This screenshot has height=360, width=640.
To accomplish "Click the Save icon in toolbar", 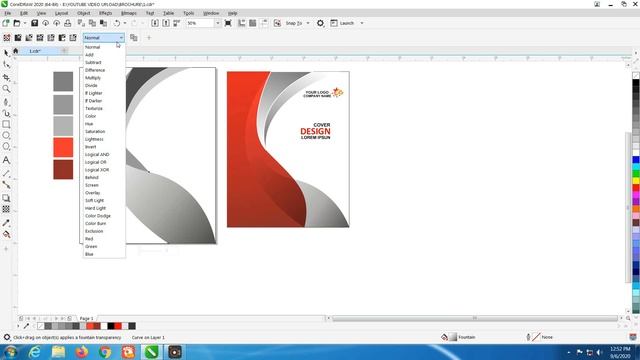I will (x=34, y=23).
